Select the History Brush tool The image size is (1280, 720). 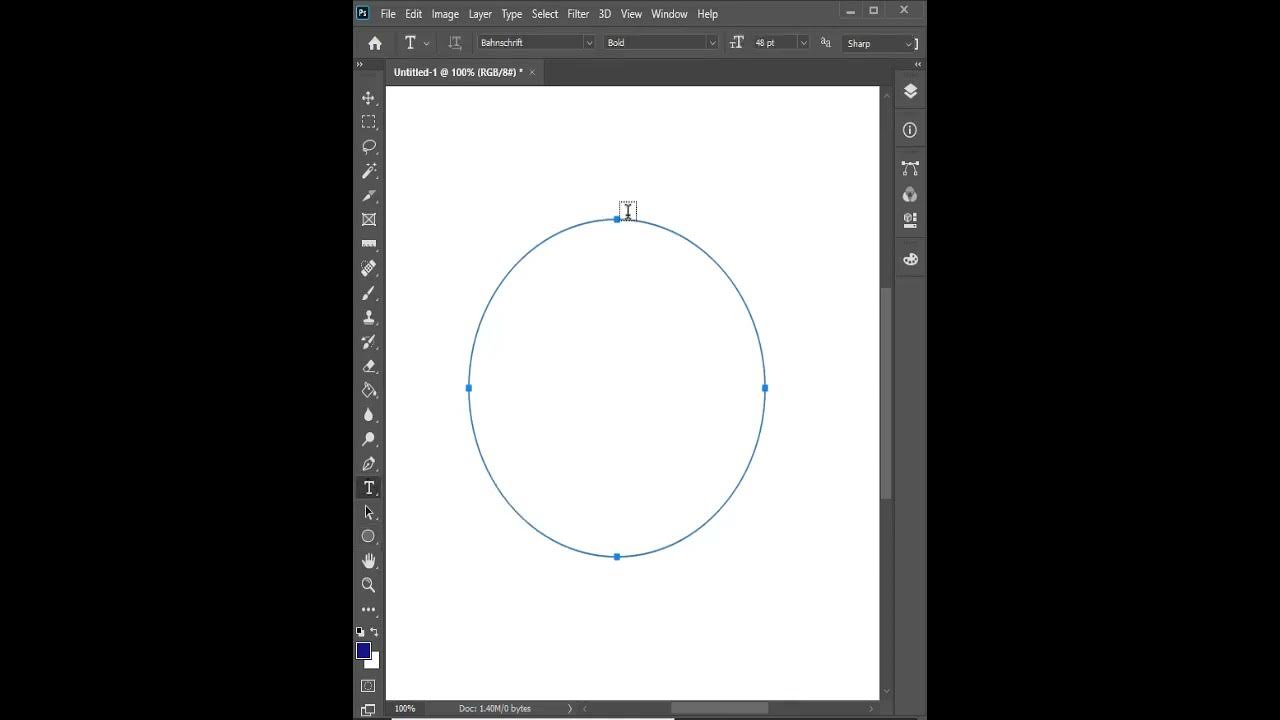[369, 341]
